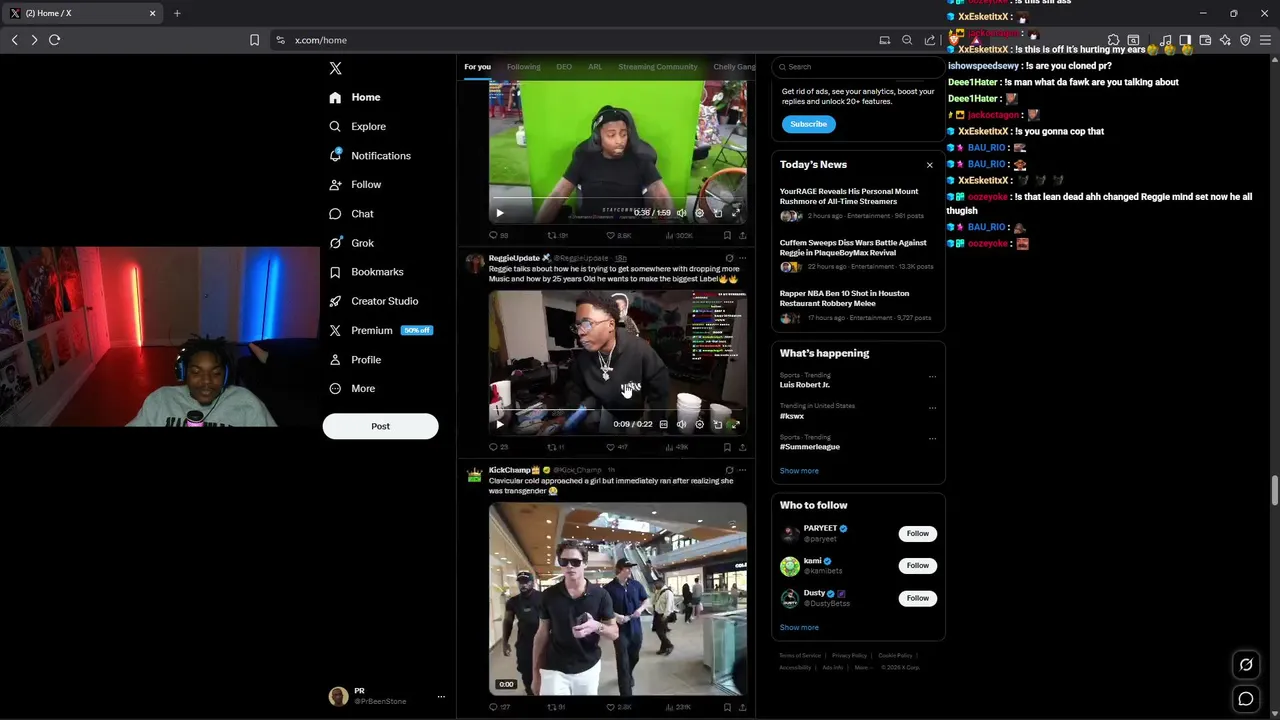This screenshot has height=720, width=1280.
Task: Follow the kami account
Action: 917,566
